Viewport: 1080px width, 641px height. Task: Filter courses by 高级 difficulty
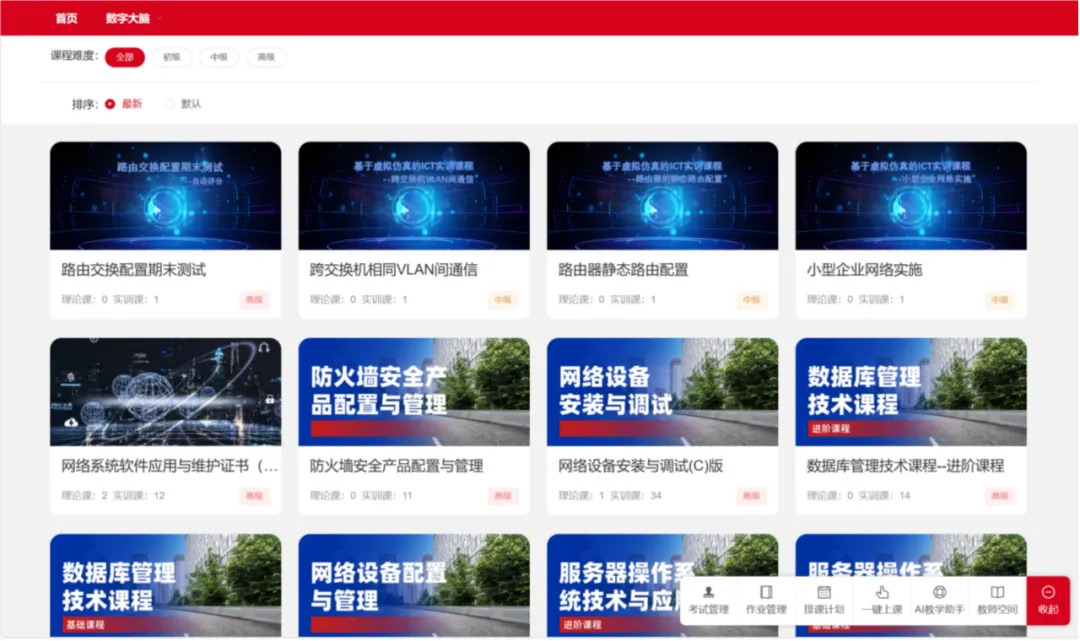point(266,58)
